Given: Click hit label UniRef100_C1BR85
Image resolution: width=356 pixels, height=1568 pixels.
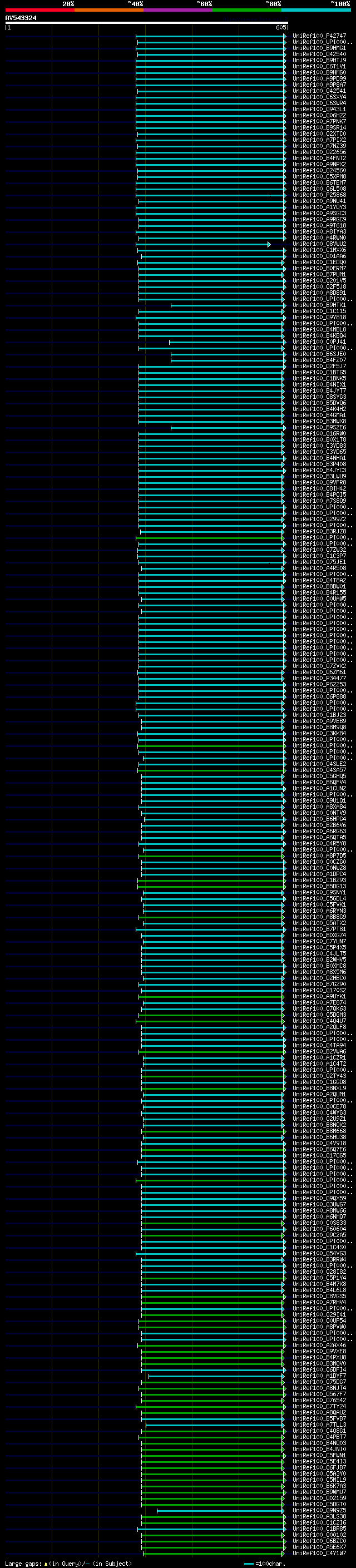Looking at the screenshot, I should [x=319, y=1529].
